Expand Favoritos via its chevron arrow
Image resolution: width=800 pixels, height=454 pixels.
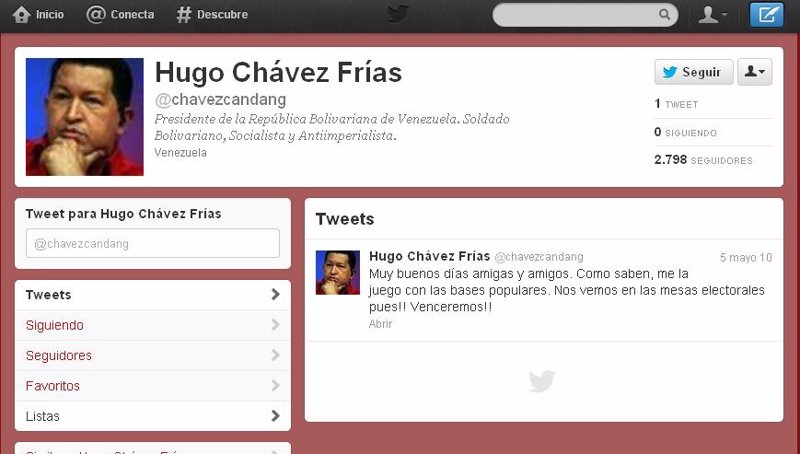276,386
